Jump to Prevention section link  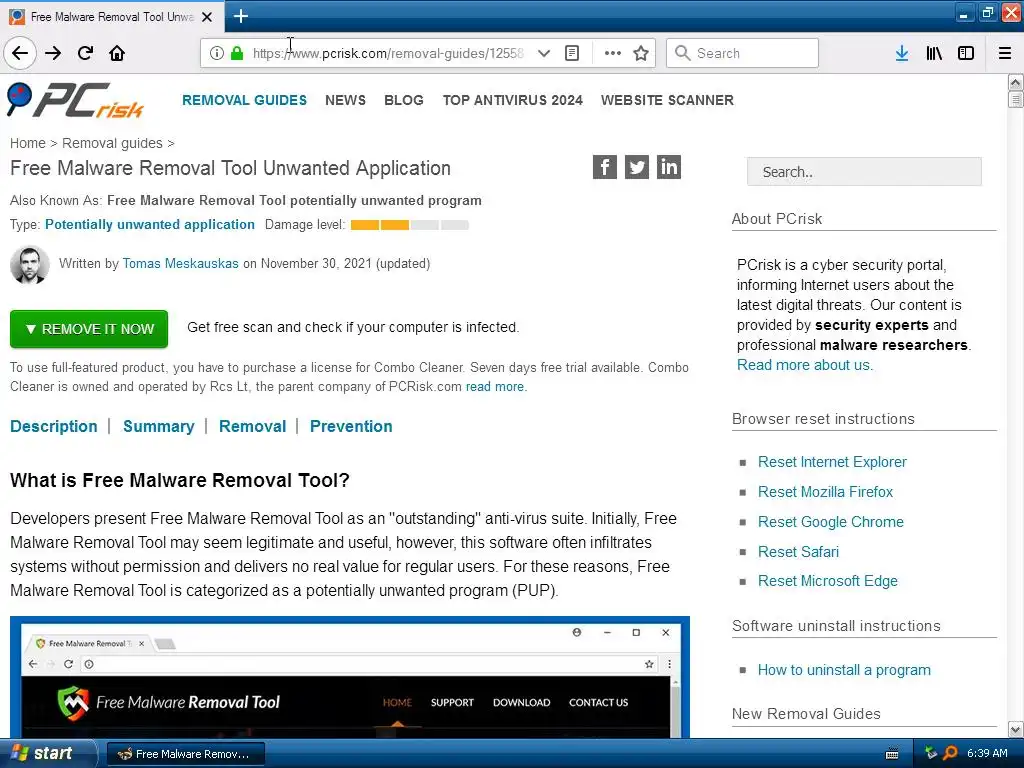[x=351, y=426]
